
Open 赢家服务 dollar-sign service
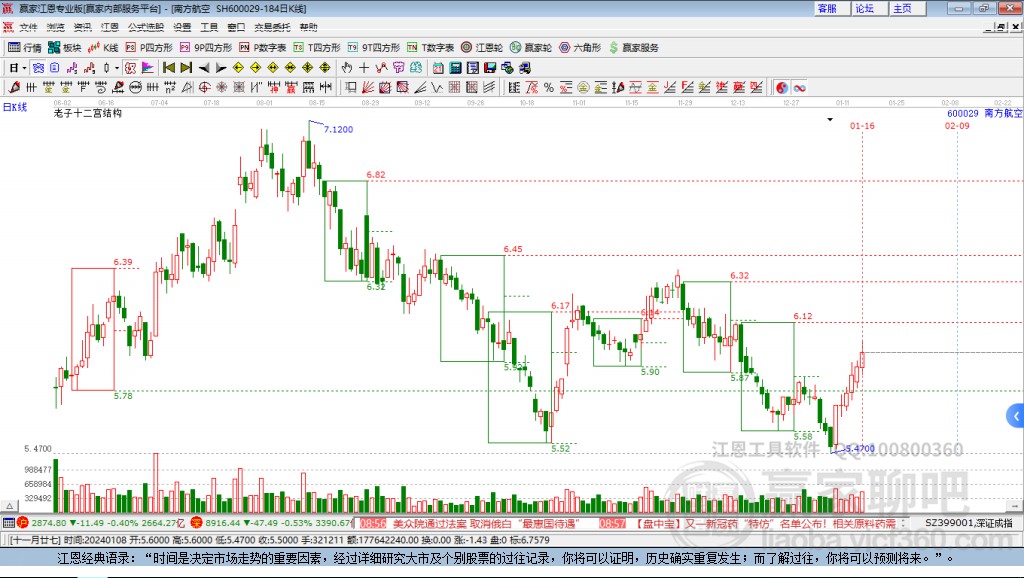point(633,48)
